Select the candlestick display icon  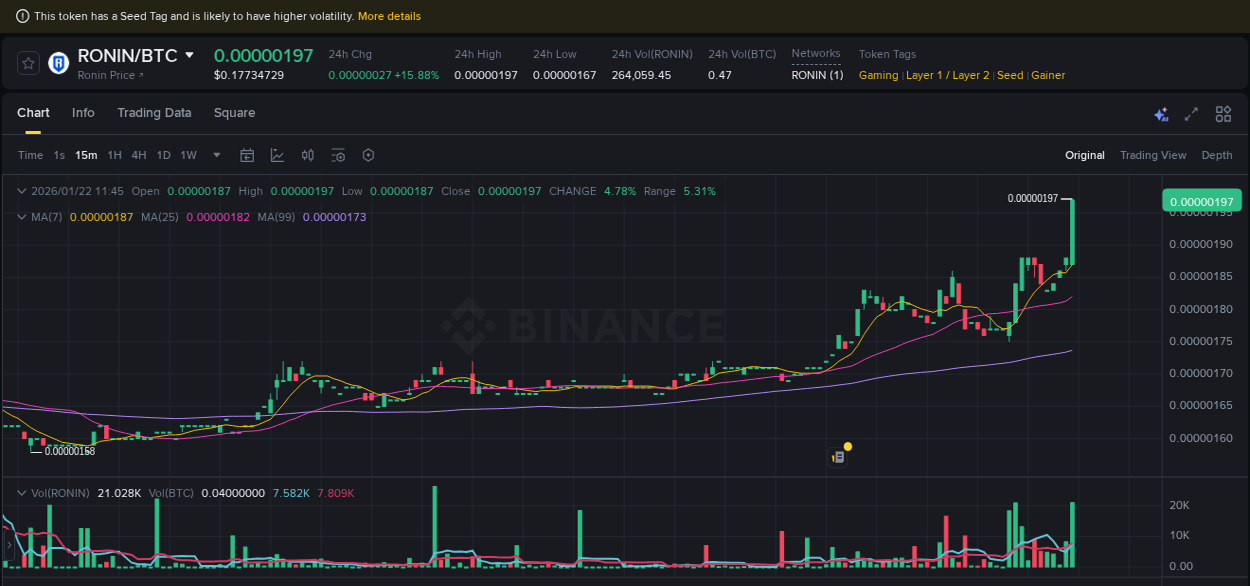tap(307, 155)
